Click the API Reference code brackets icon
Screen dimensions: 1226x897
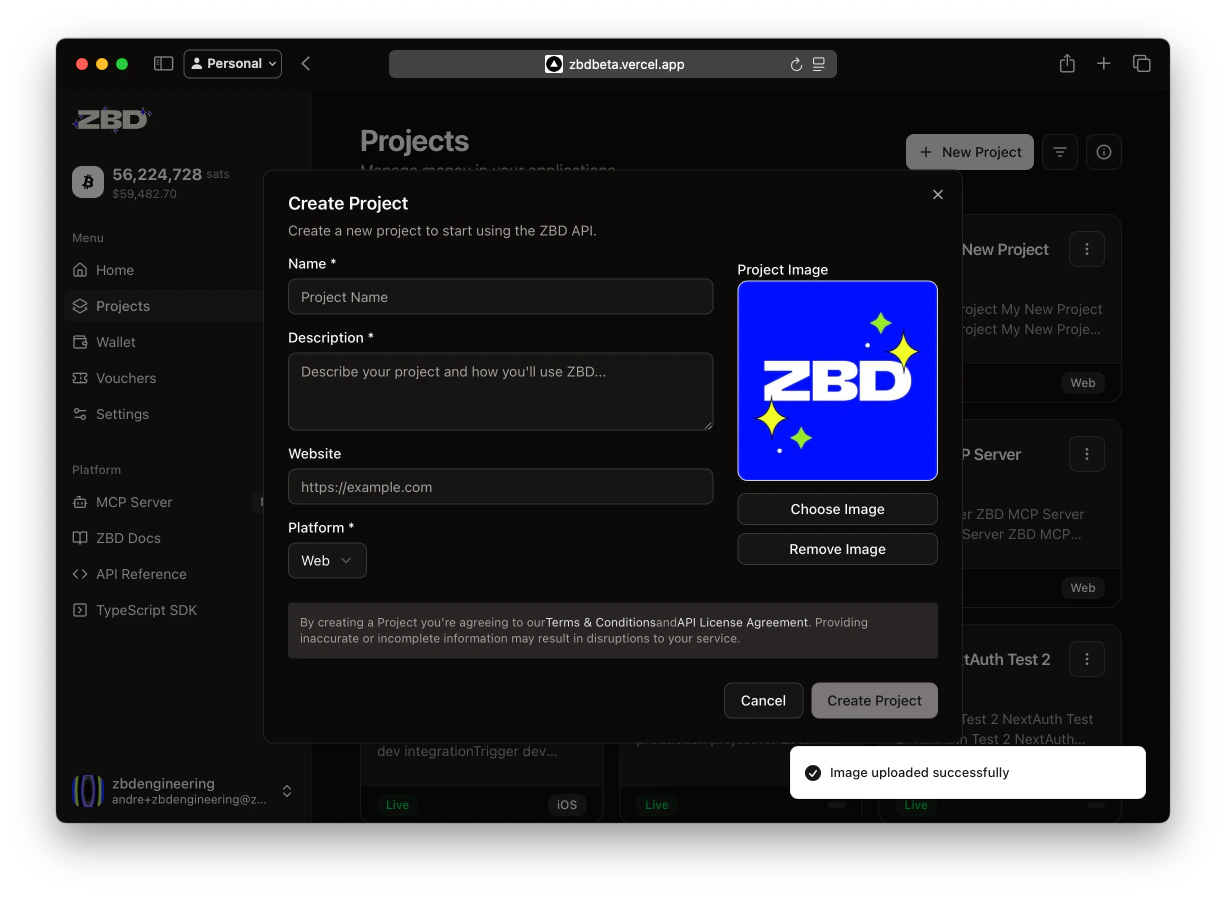[80, 574]
